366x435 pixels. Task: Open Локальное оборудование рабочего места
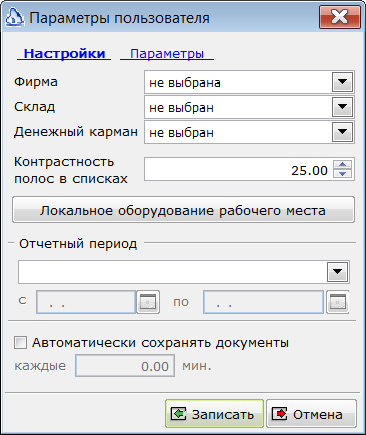[x=183, y=210]
